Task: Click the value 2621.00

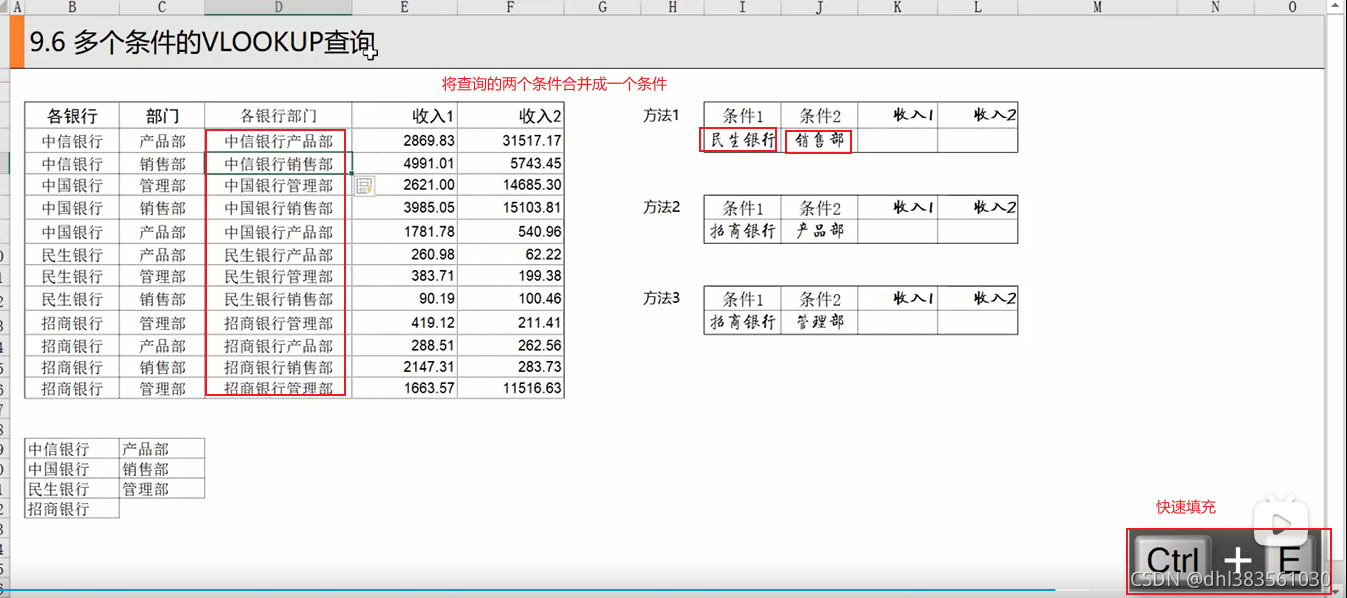Action: 429,185
